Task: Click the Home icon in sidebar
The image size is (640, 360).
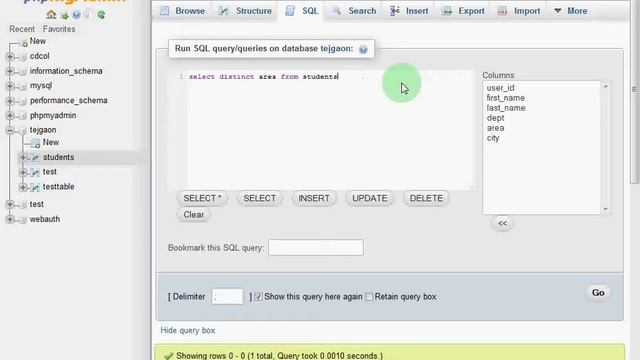Action: (51, 15)
